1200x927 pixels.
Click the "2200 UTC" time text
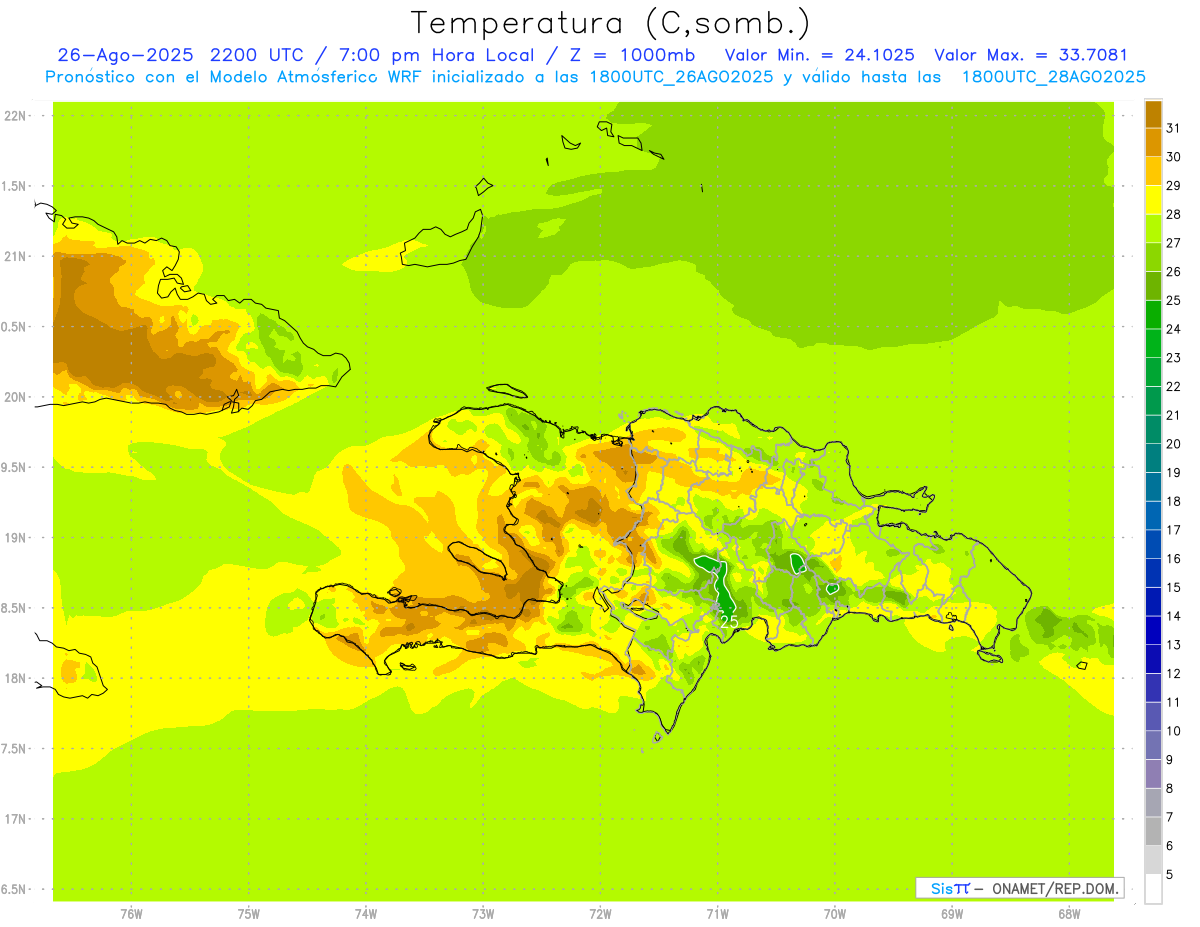[x=260, y=55]
